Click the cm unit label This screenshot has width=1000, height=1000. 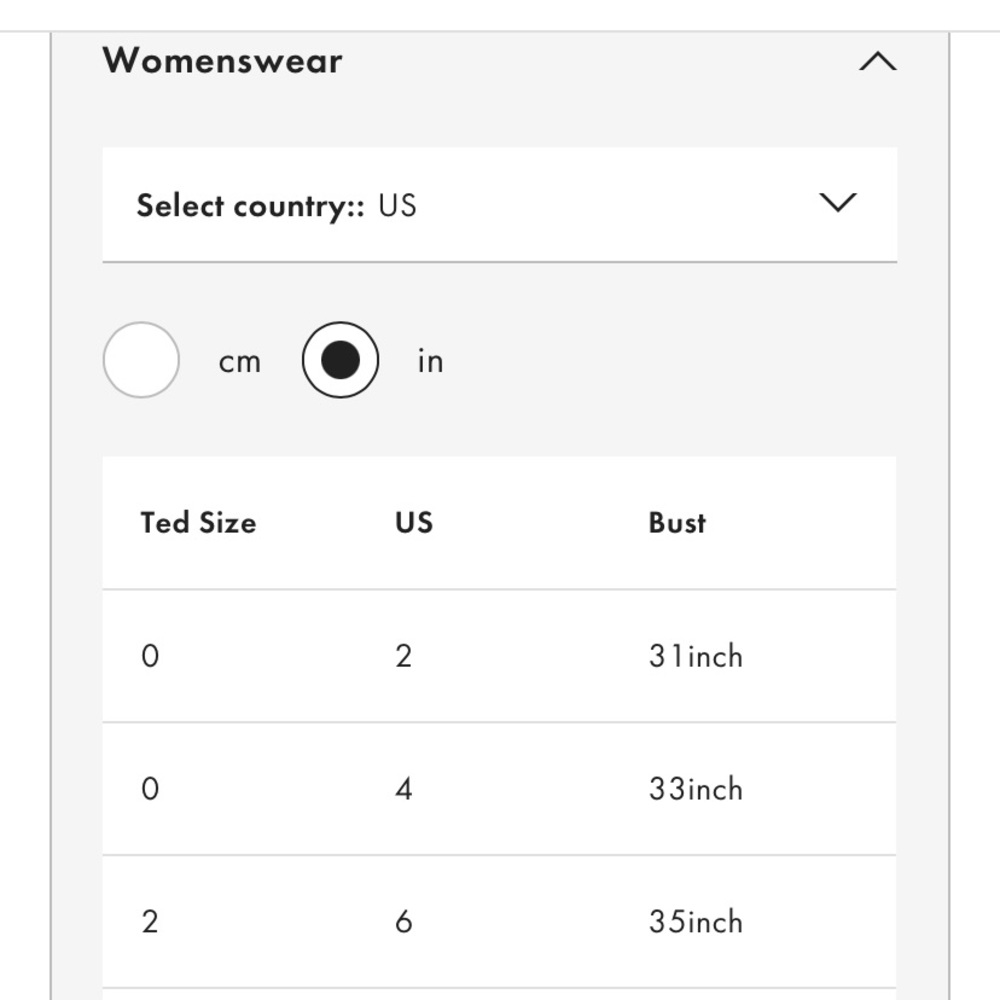[x=240, y=362]
